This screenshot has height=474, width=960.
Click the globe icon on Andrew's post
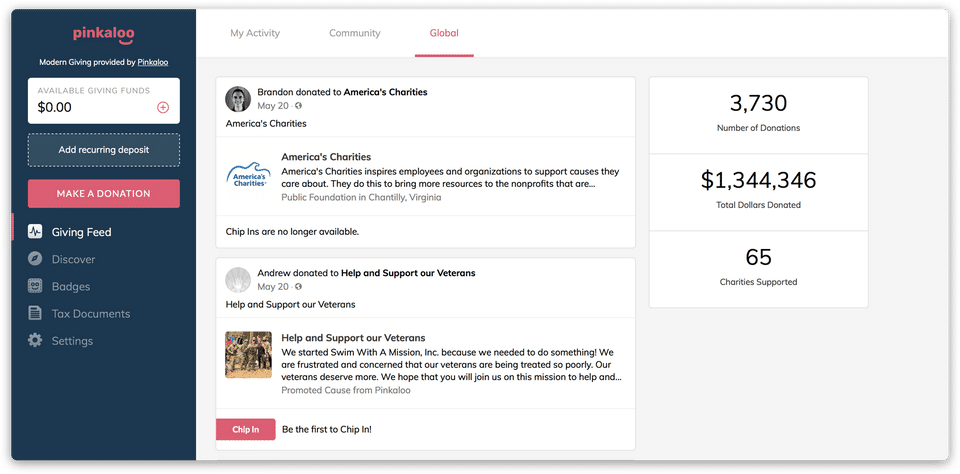click(x=298, y=287)
